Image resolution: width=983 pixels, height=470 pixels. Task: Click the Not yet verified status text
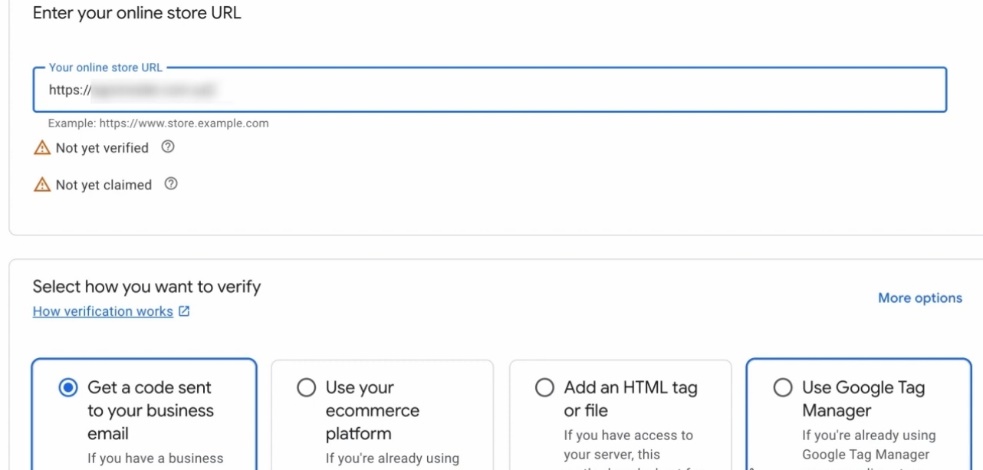click(x=102, y=148)
